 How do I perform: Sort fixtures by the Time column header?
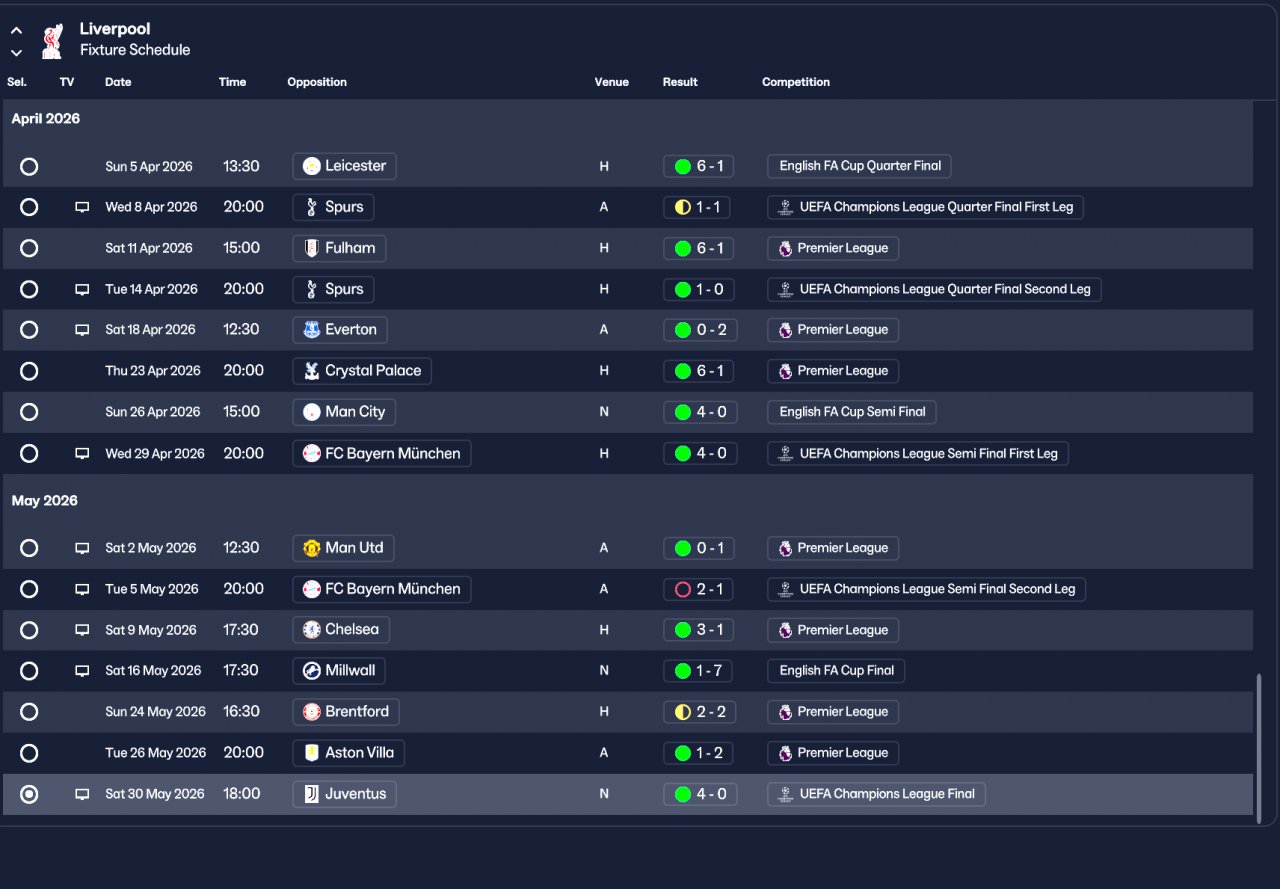[x=232, y=82]
